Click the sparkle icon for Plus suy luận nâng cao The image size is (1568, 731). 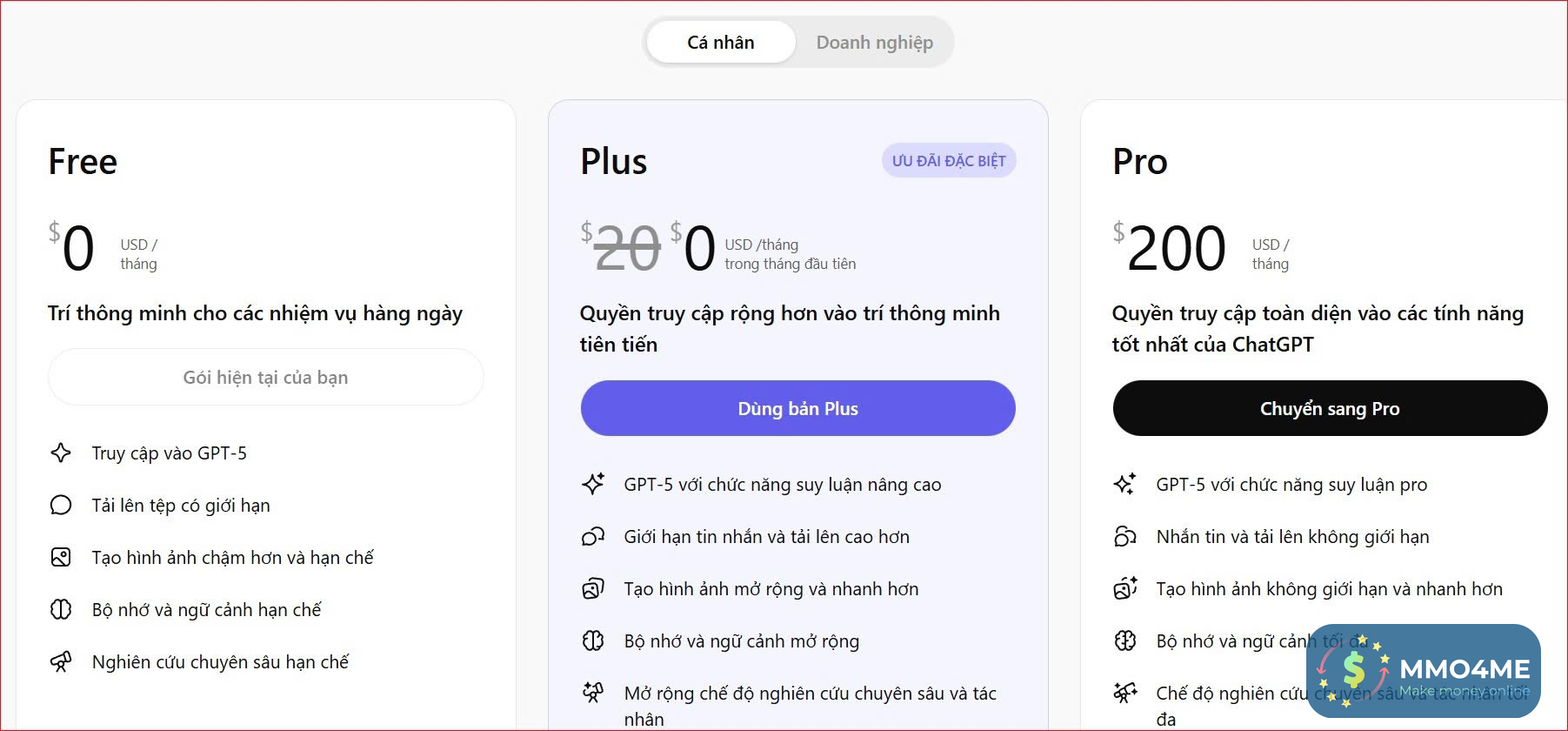(593, 484)
